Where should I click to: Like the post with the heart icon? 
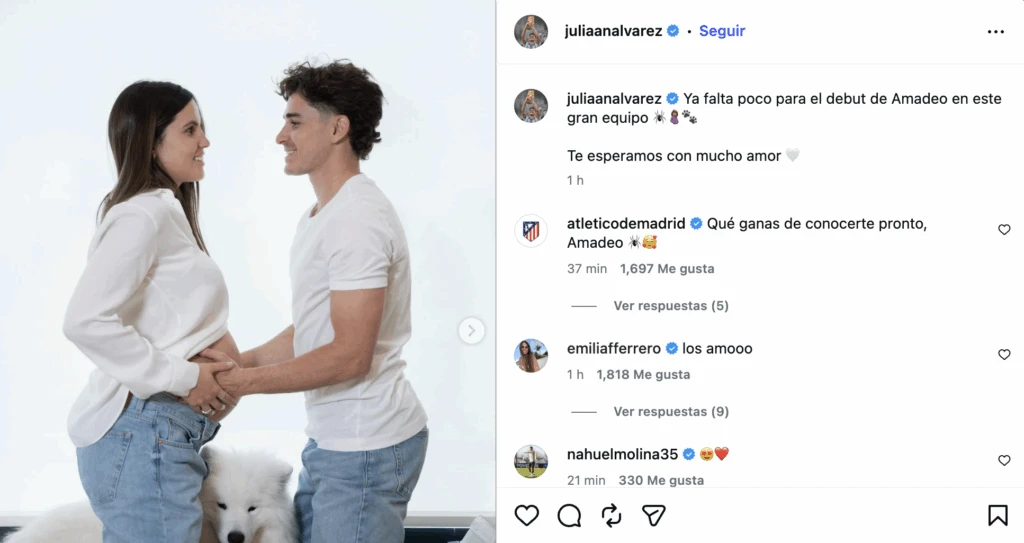coord(526,516)
